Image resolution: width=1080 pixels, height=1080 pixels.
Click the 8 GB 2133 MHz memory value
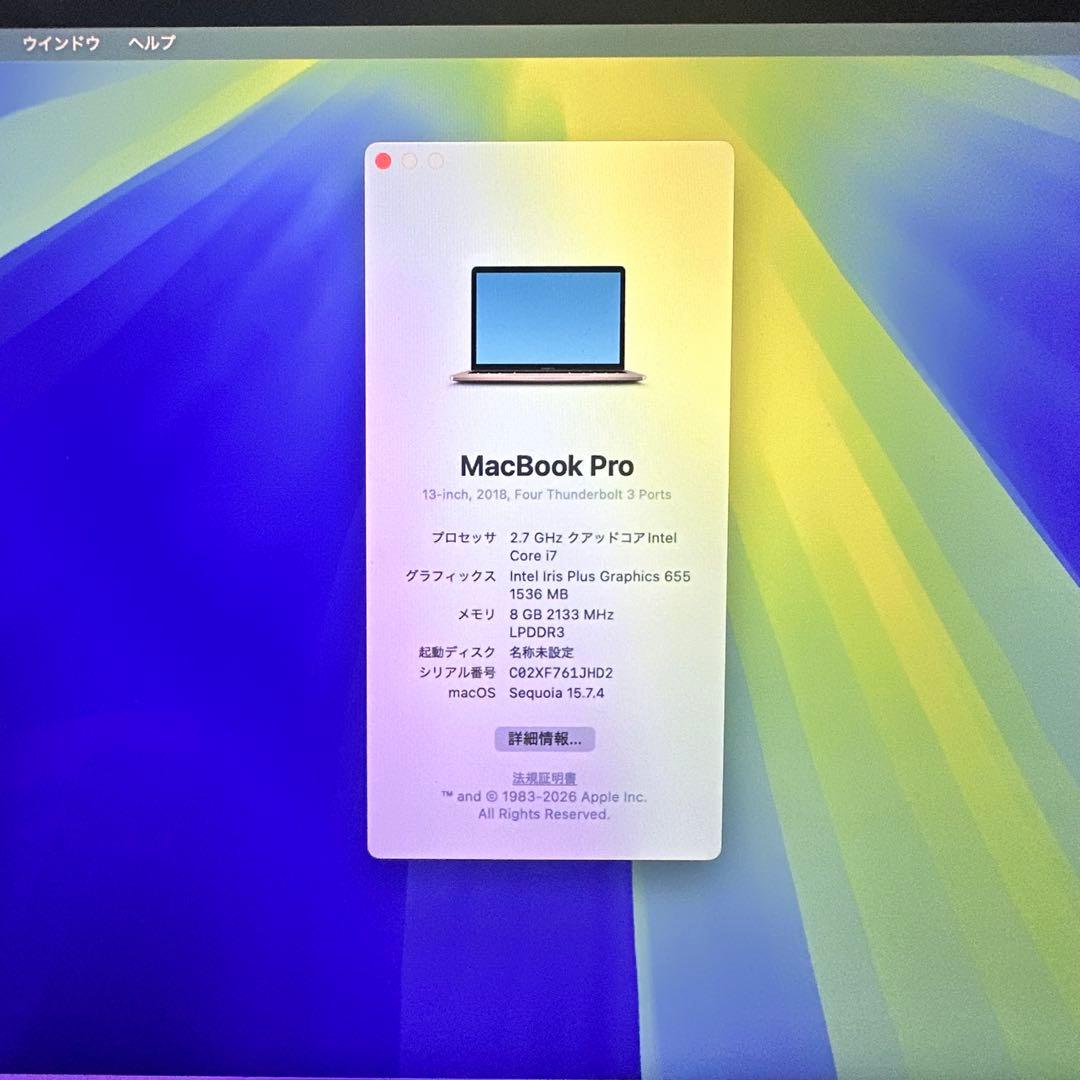(561, 614)
